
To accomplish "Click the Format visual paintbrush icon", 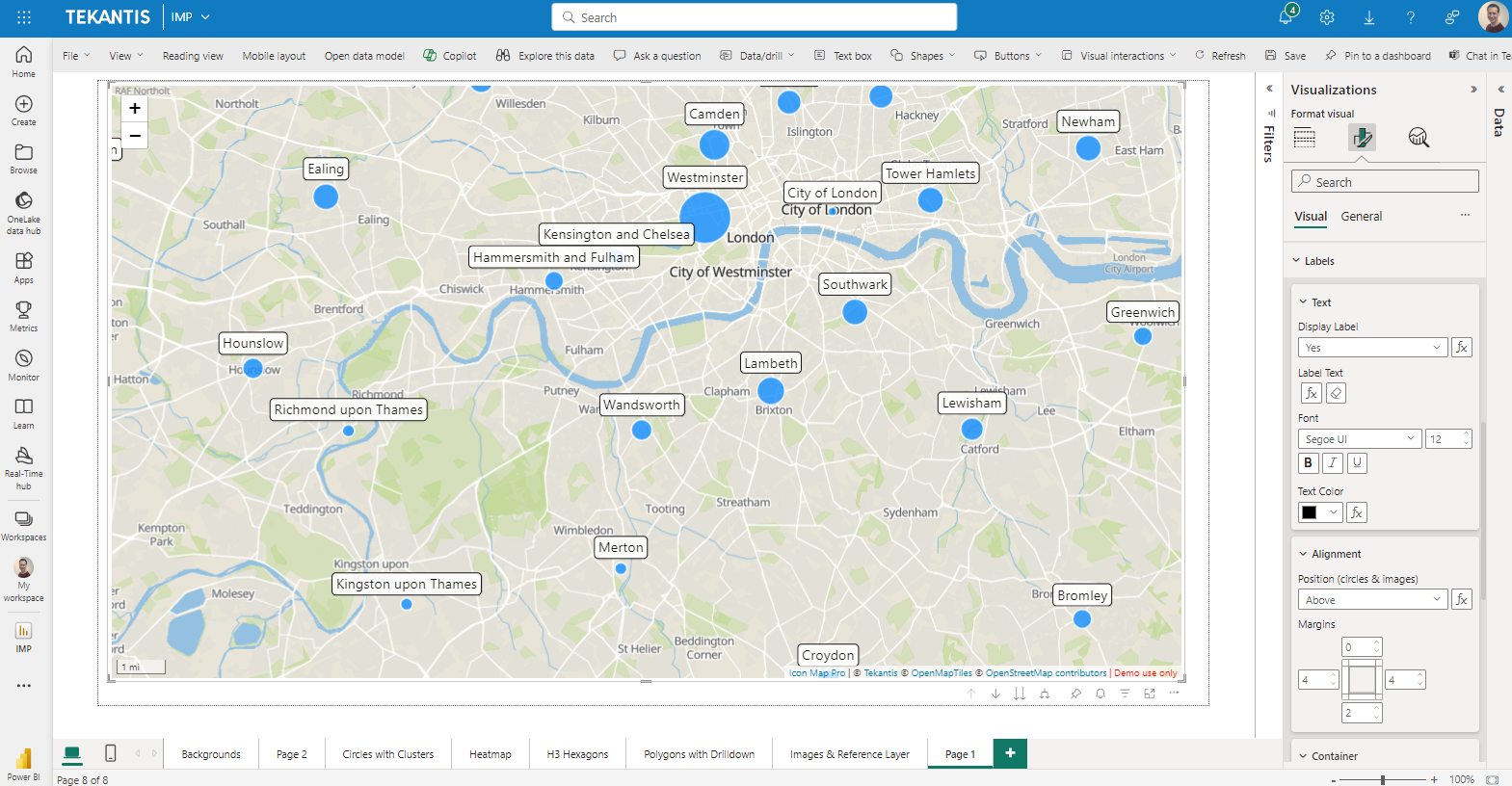I will (x=1362, y=138).
